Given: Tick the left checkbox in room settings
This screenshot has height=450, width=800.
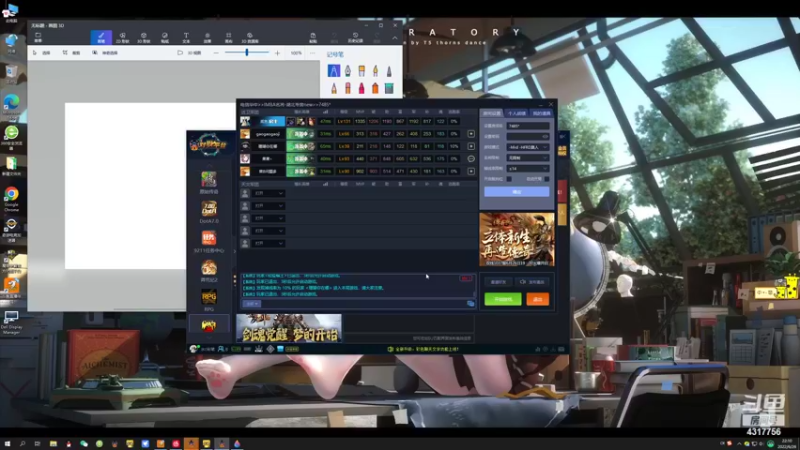Looking at the screenshot, I should click(509, 179).
